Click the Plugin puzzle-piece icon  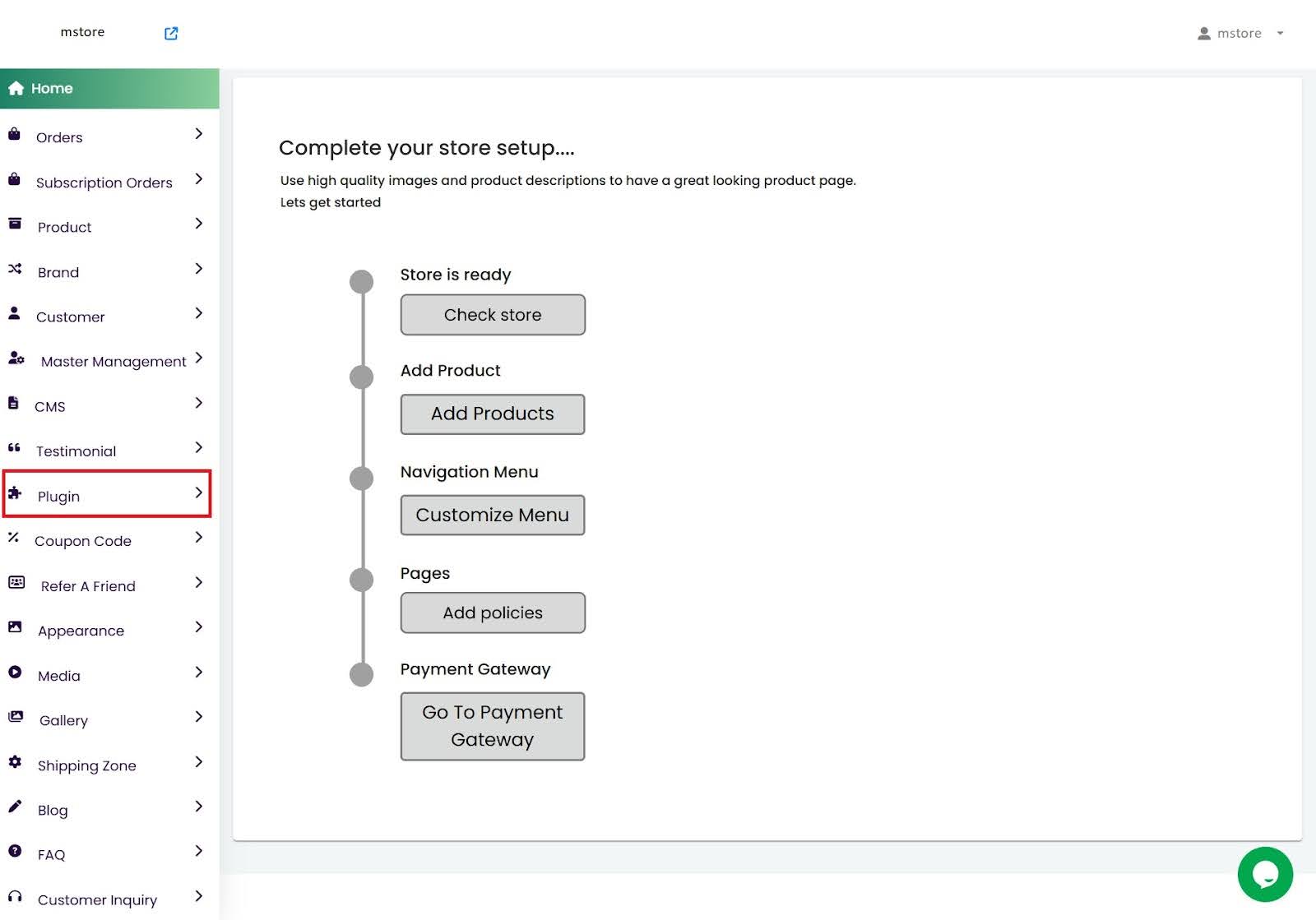[x=15, y=493]
